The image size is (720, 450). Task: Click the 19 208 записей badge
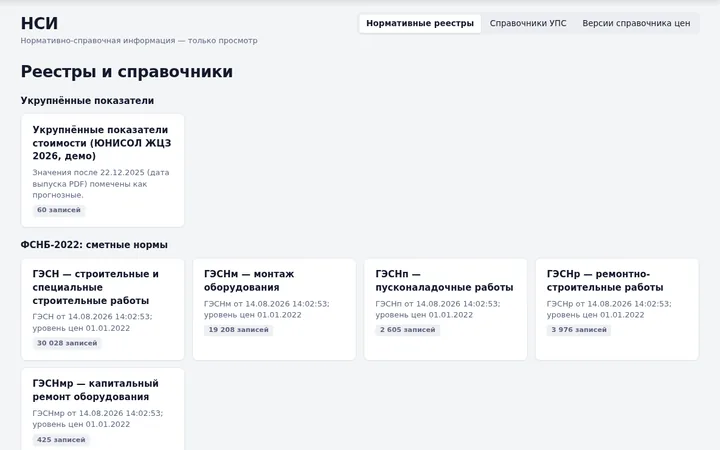(x=238, y=330)
